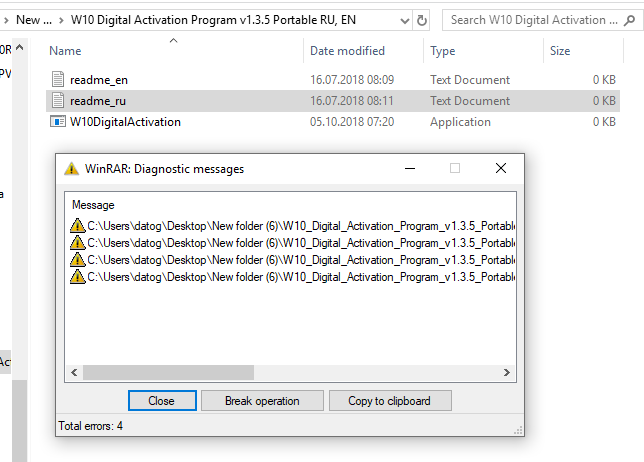Screen dimensions: 644x462
Task: Click the scroll-right arrow in message list
Action: 506,372
